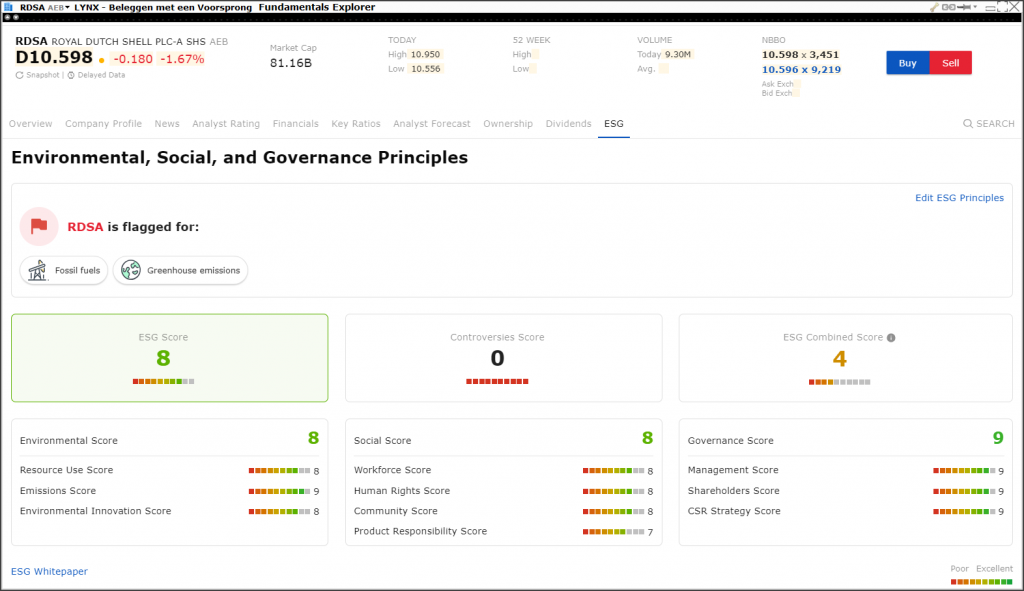Open the Financials tab
Screen dimensions: 1024x591
pos(295,123)
